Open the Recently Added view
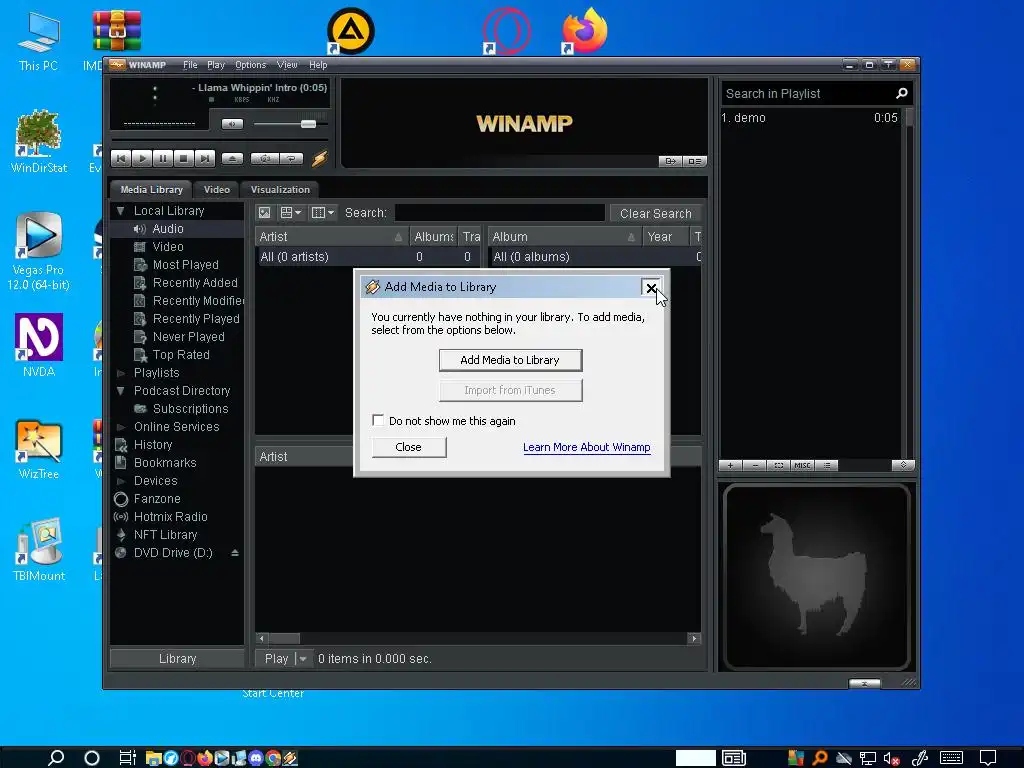The image size is (1024, 768). [x=195, y=283]
